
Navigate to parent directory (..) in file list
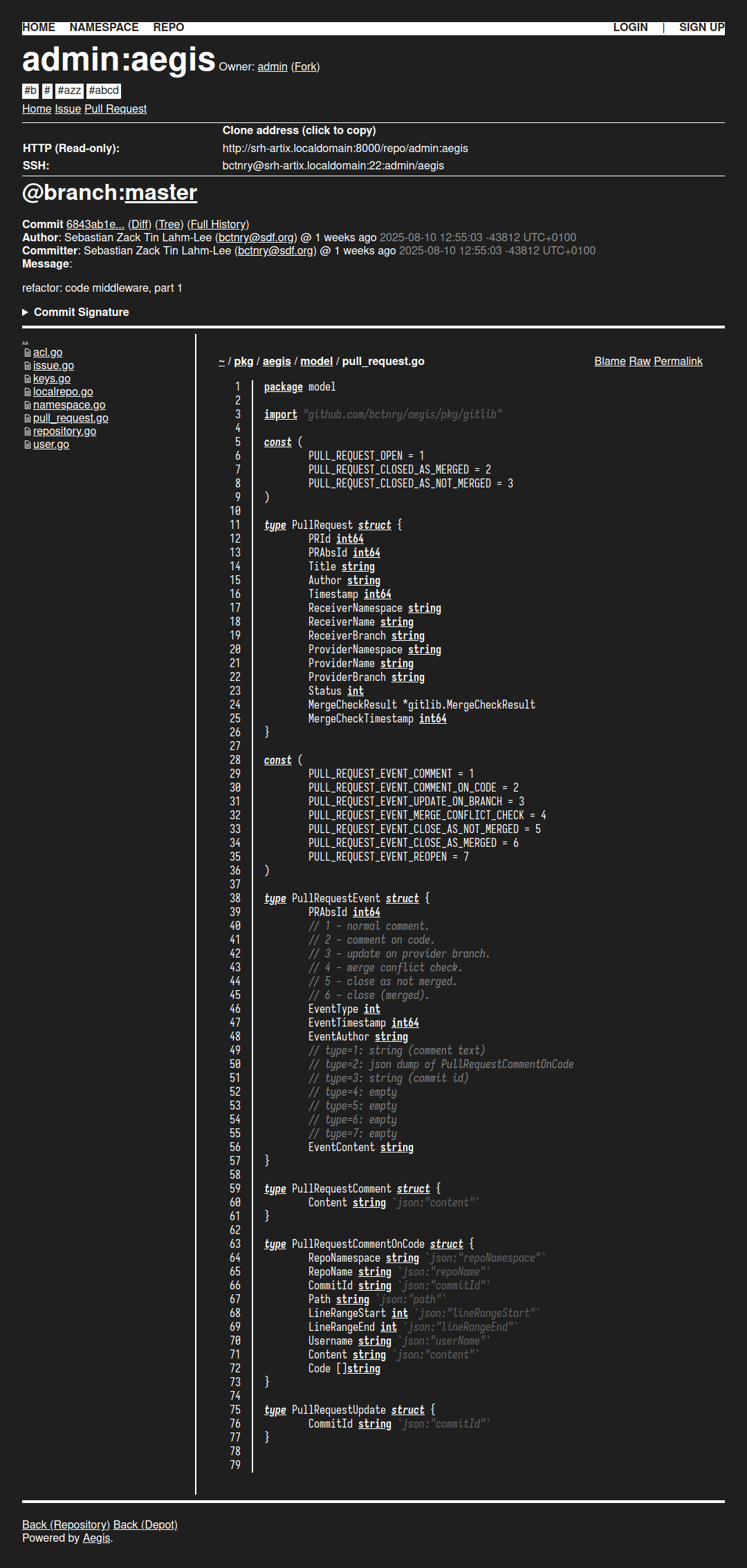(x=25, y=340)
